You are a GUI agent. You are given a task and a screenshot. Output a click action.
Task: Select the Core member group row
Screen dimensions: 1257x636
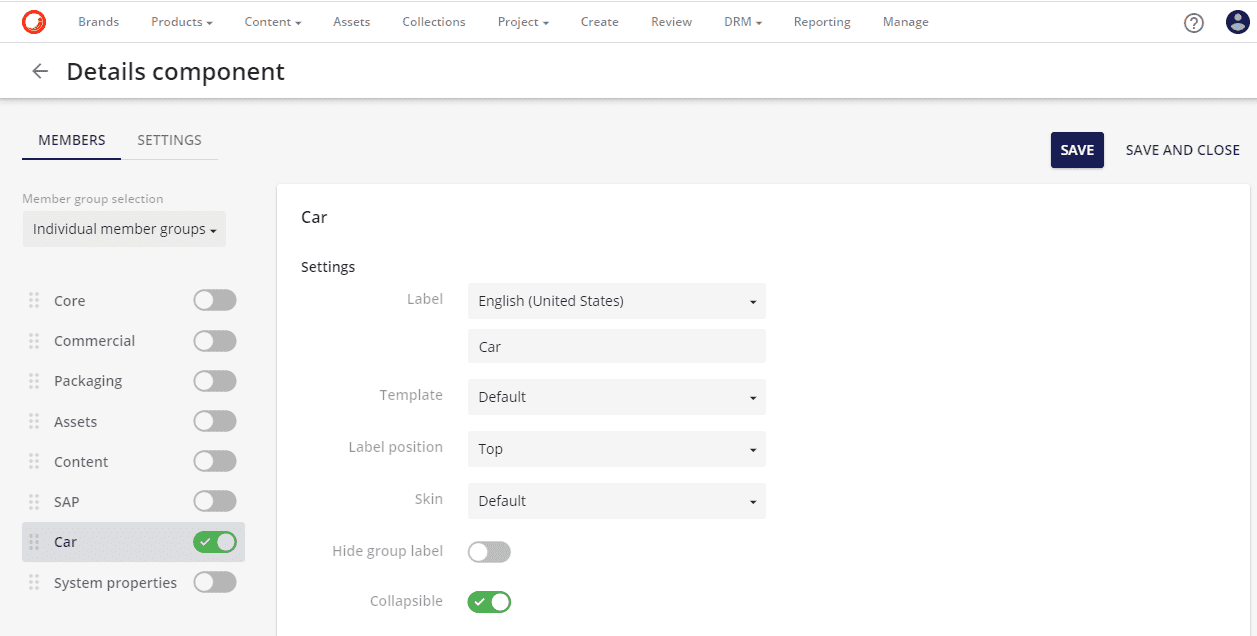click(x=133, y=300)
